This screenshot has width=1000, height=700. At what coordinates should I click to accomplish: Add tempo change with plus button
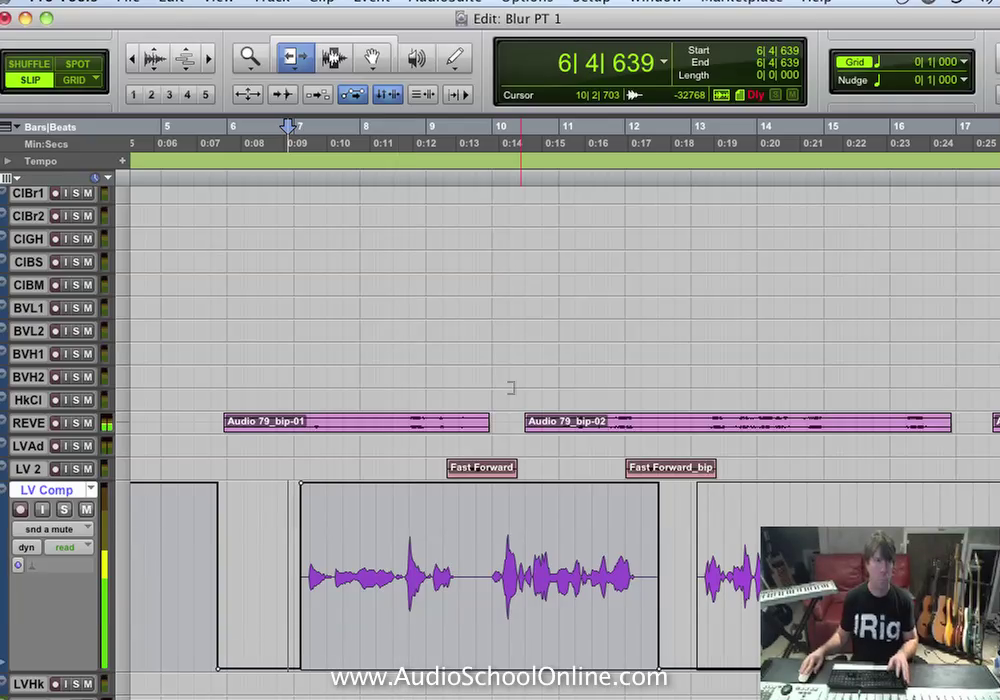pyautogui.click(x=122, y=161)
